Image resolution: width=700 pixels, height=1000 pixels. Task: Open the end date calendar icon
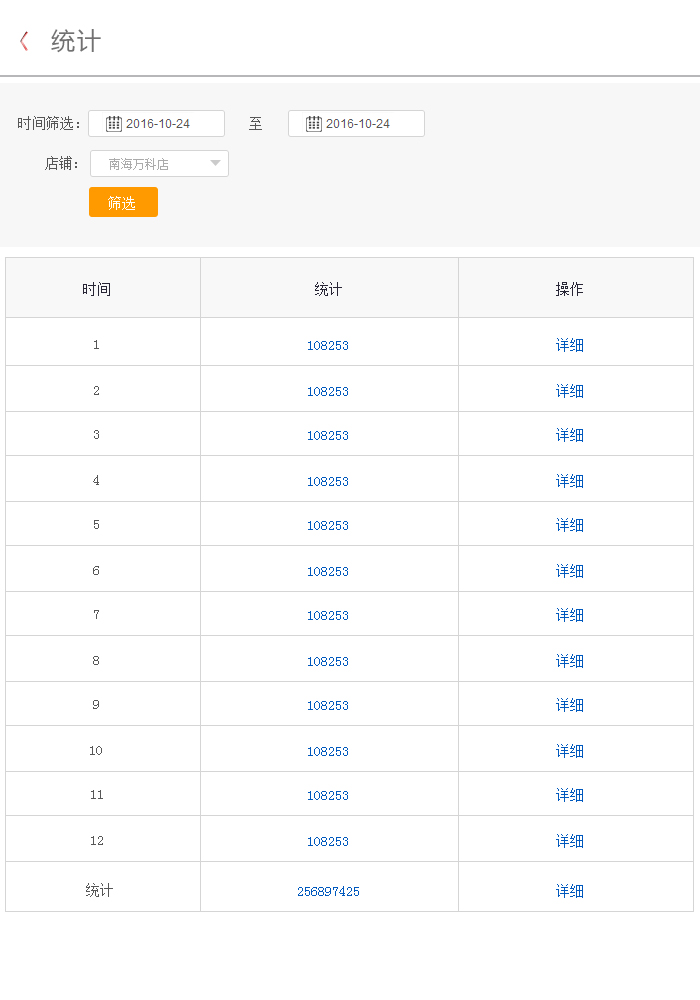314,124
